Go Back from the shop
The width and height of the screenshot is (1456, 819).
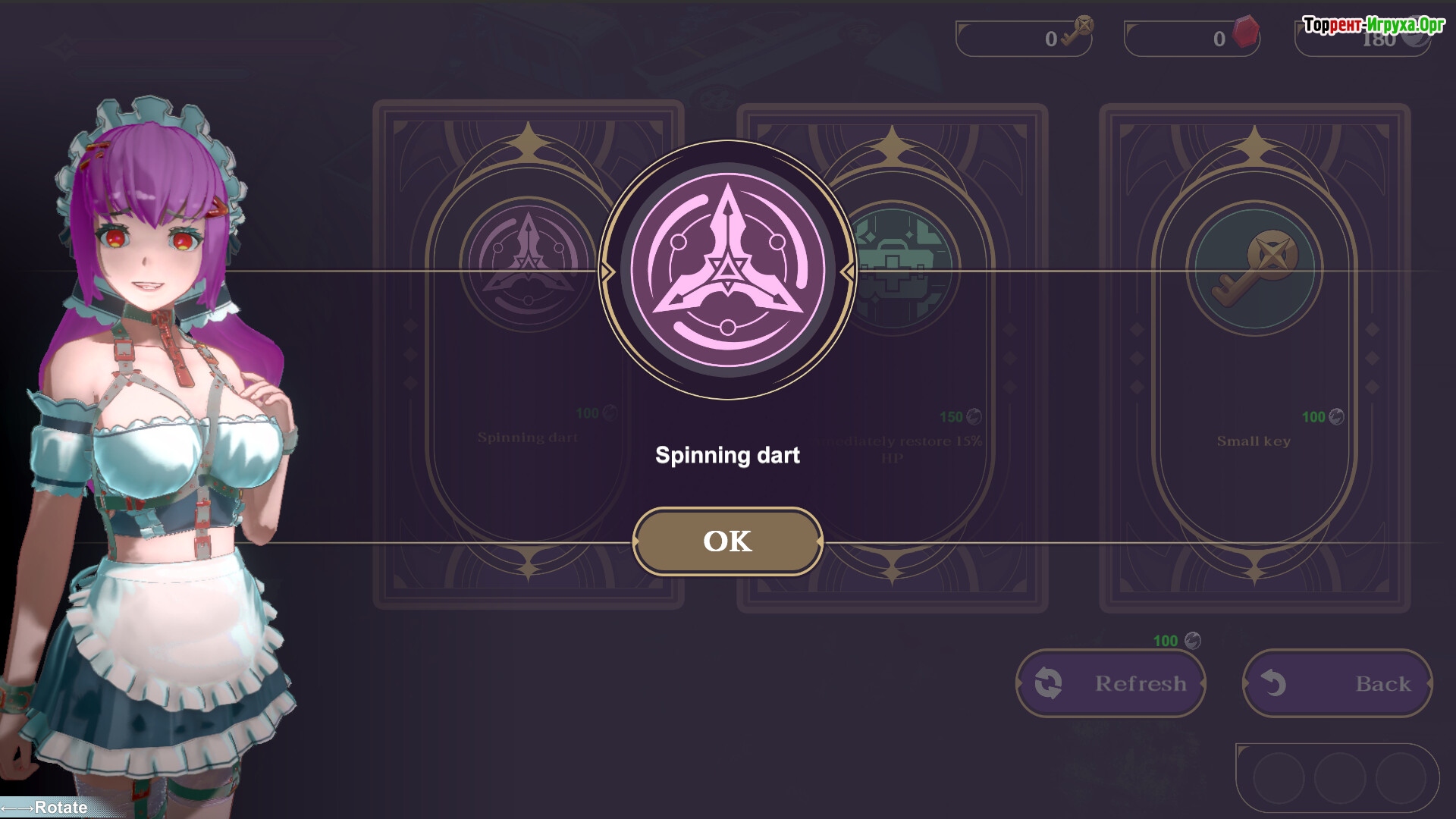click(1338, 683)
